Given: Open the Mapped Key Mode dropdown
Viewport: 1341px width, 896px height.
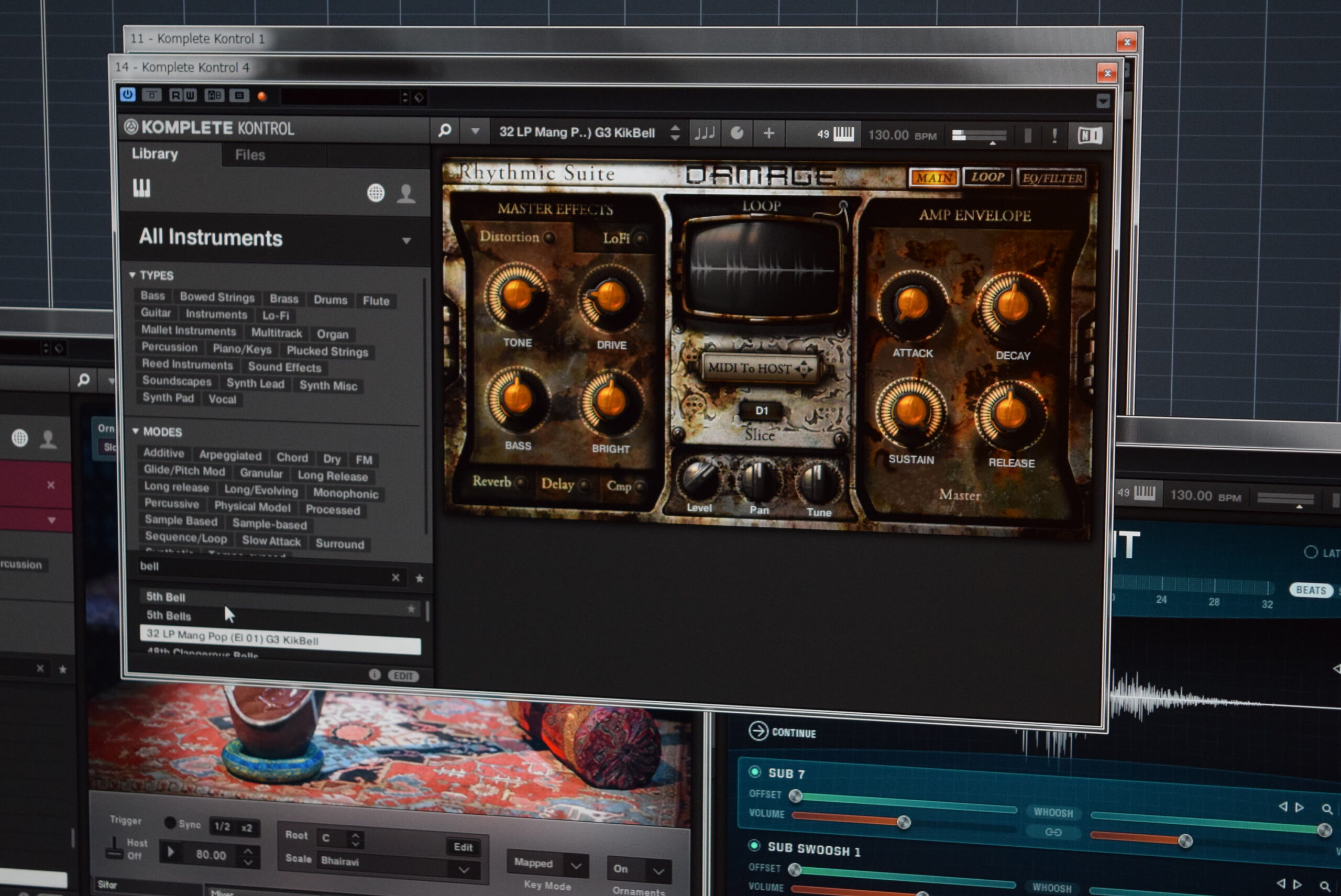Looking at the screenshot, I should click(x=547, y=864).
